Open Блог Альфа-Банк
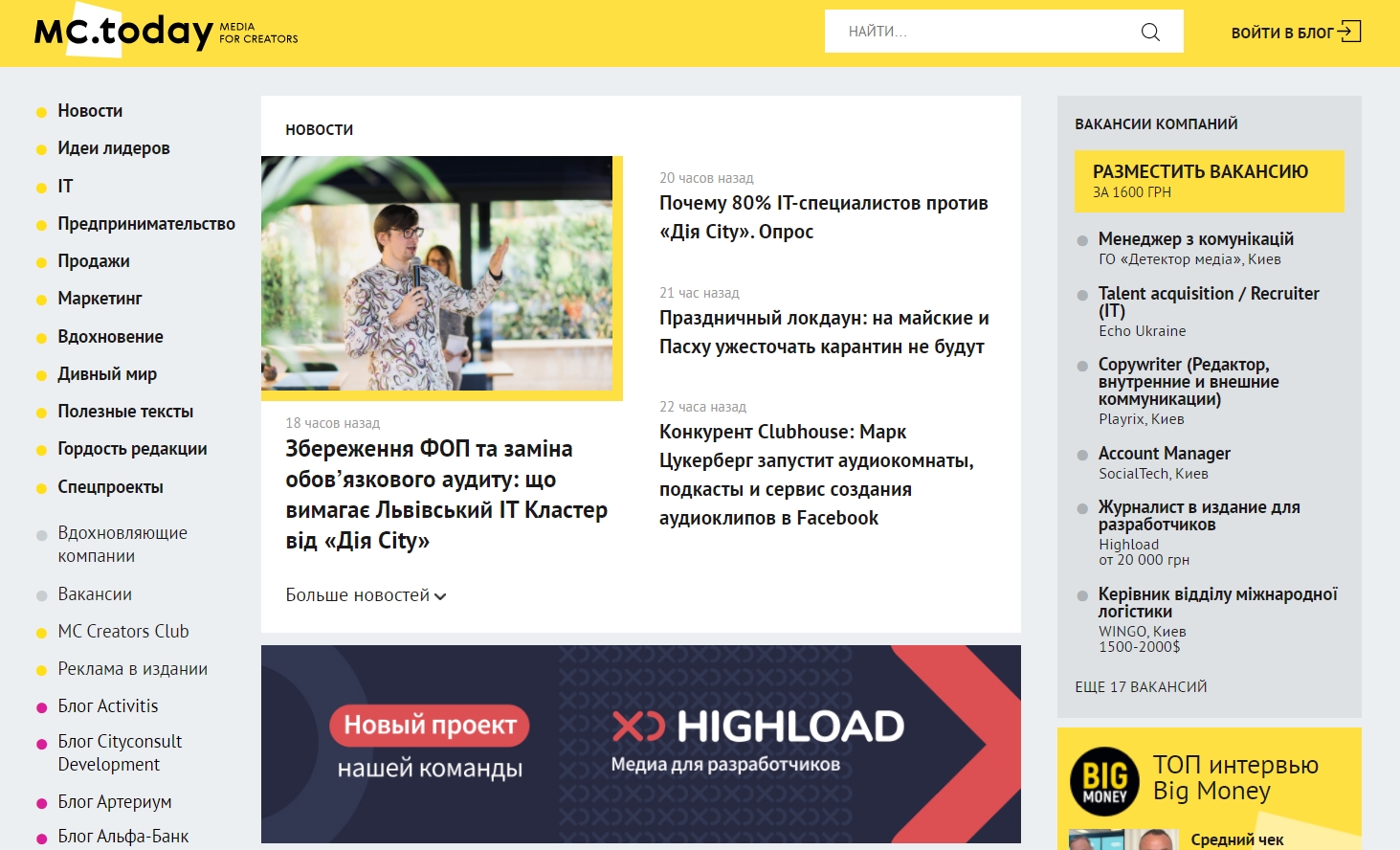This screenshot has height=850, width=1400. [x=123, y=837]
